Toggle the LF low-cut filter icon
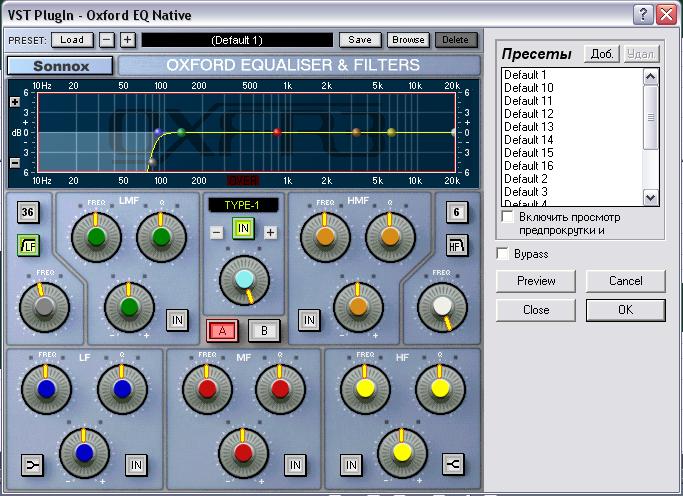The image size is (683, 496). click(x=28, y=245)
